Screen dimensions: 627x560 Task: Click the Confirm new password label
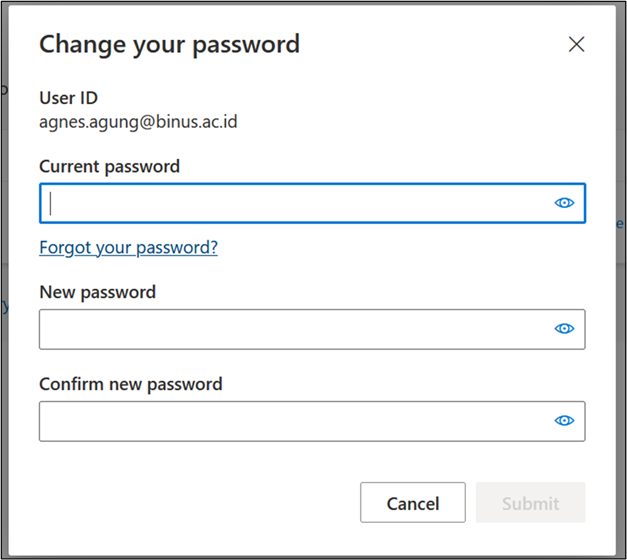(130, 384)
